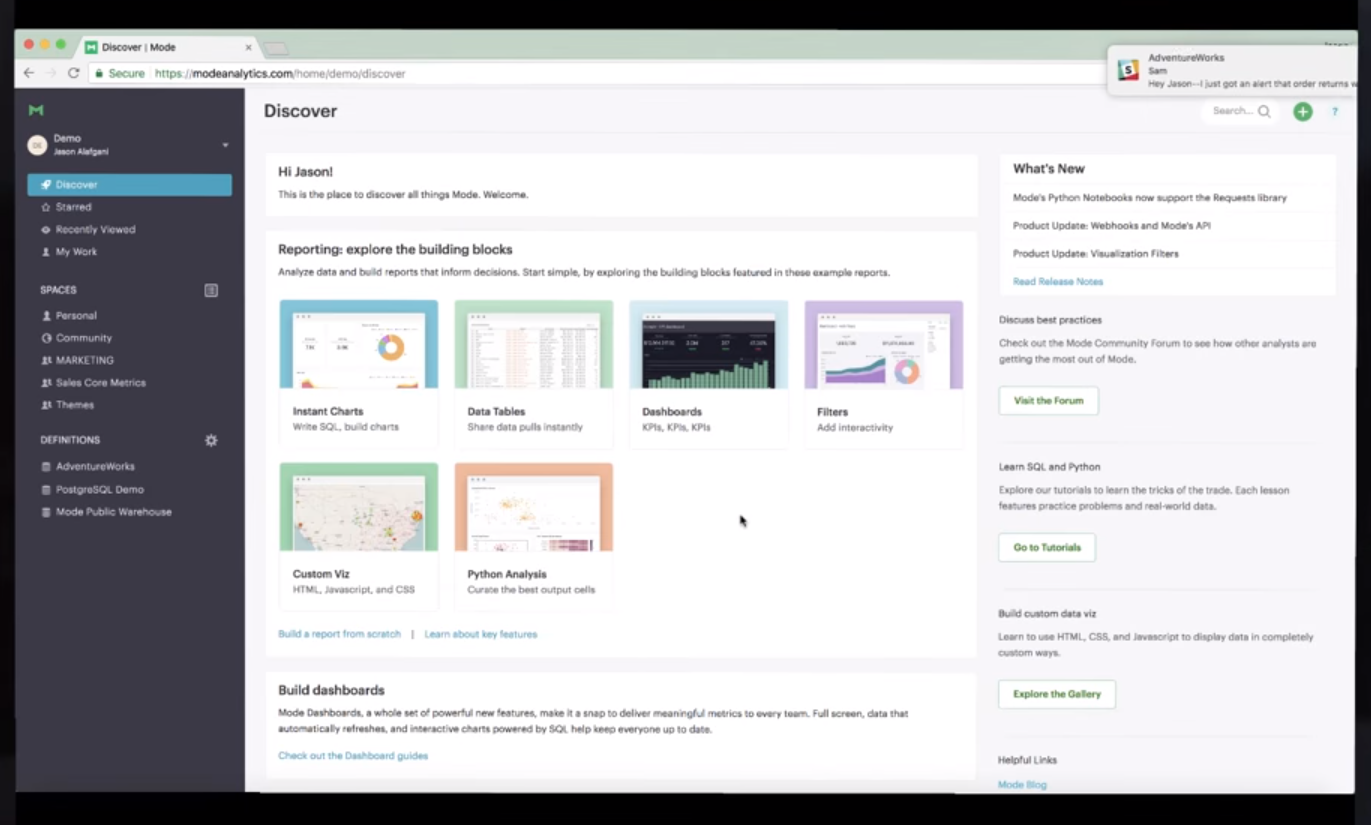Click Build a report from scratch link

tap(339, 634)
